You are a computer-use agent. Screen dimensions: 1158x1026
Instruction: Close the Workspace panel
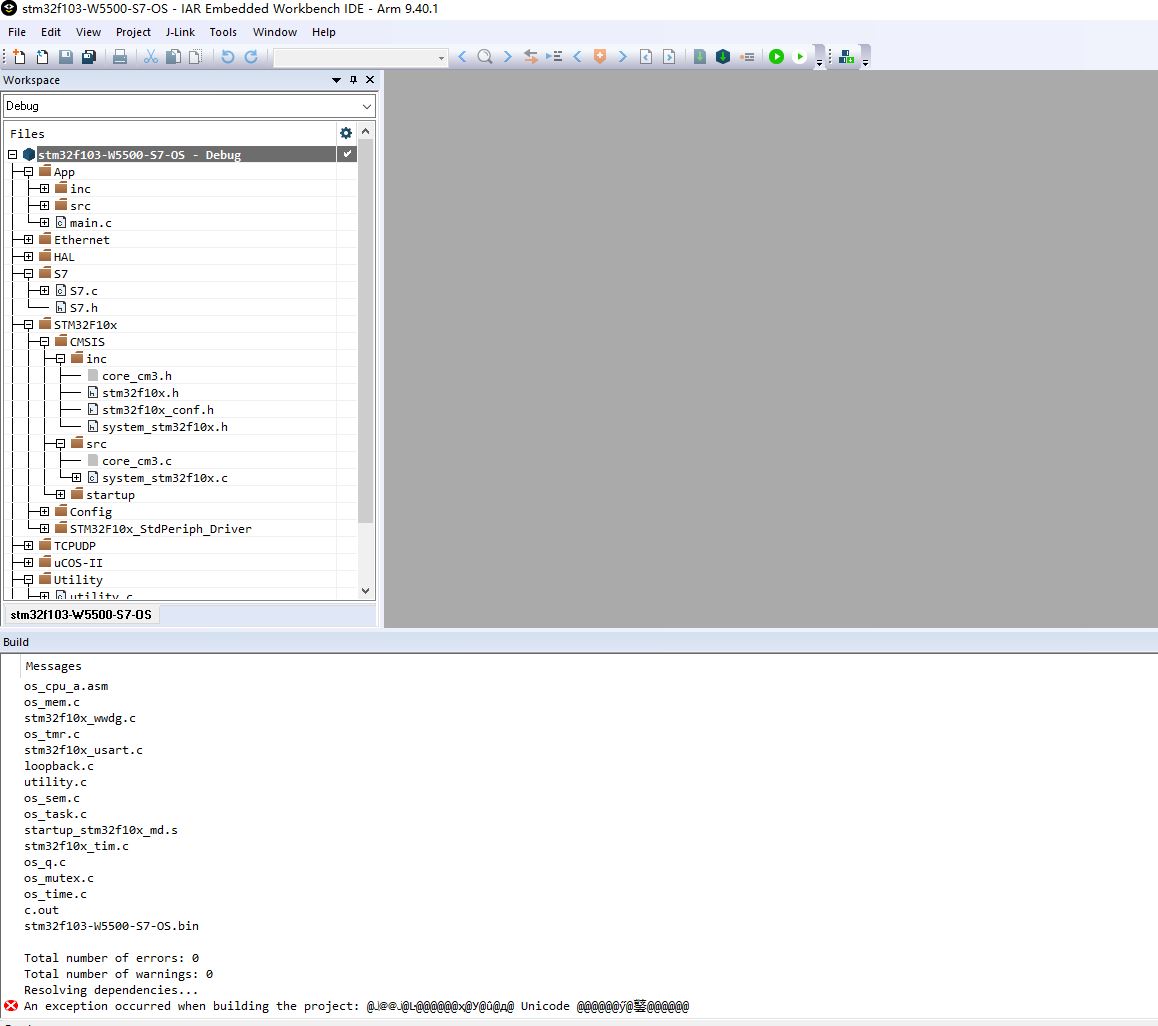[370, 80]
